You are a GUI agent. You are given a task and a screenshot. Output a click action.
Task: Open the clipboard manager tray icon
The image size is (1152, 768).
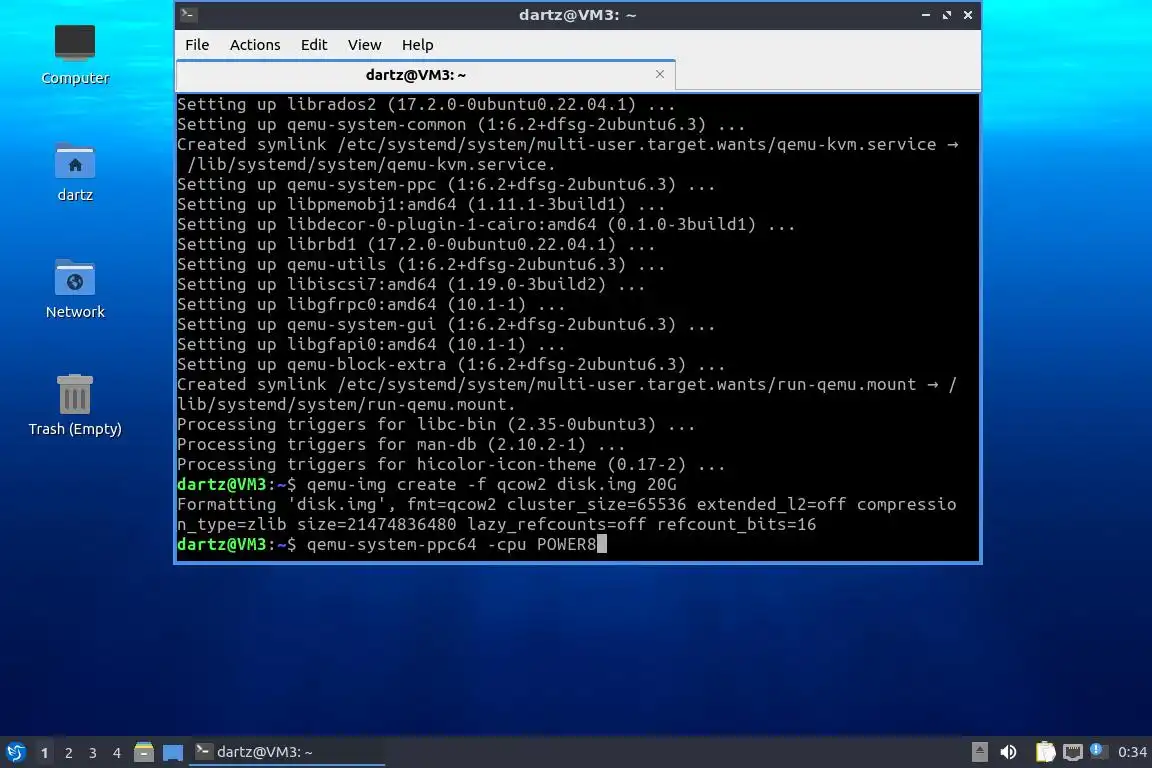pyautogui.click(x=1045, y=752)
